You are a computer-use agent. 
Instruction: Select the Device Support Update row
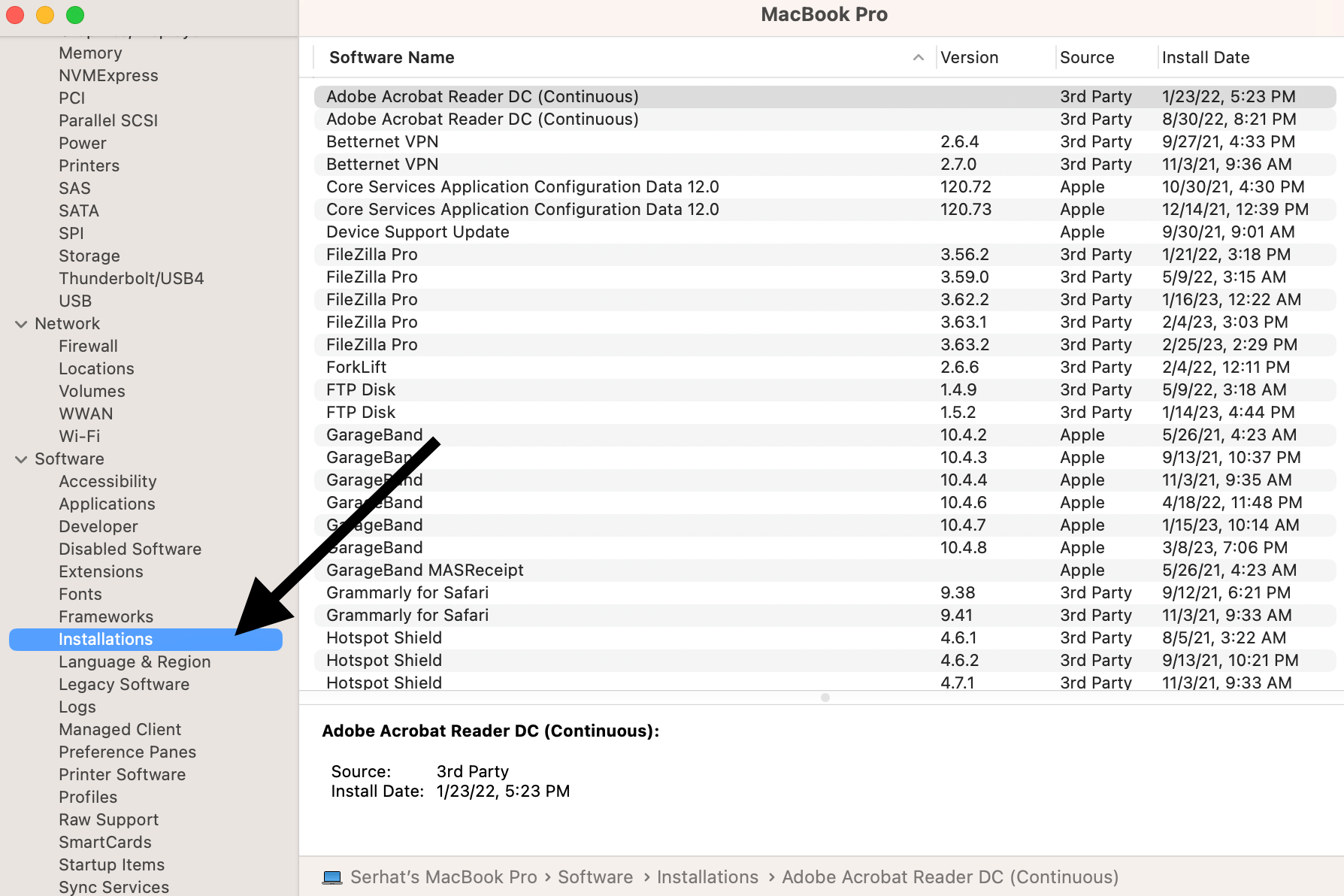[x=825, y=232]
